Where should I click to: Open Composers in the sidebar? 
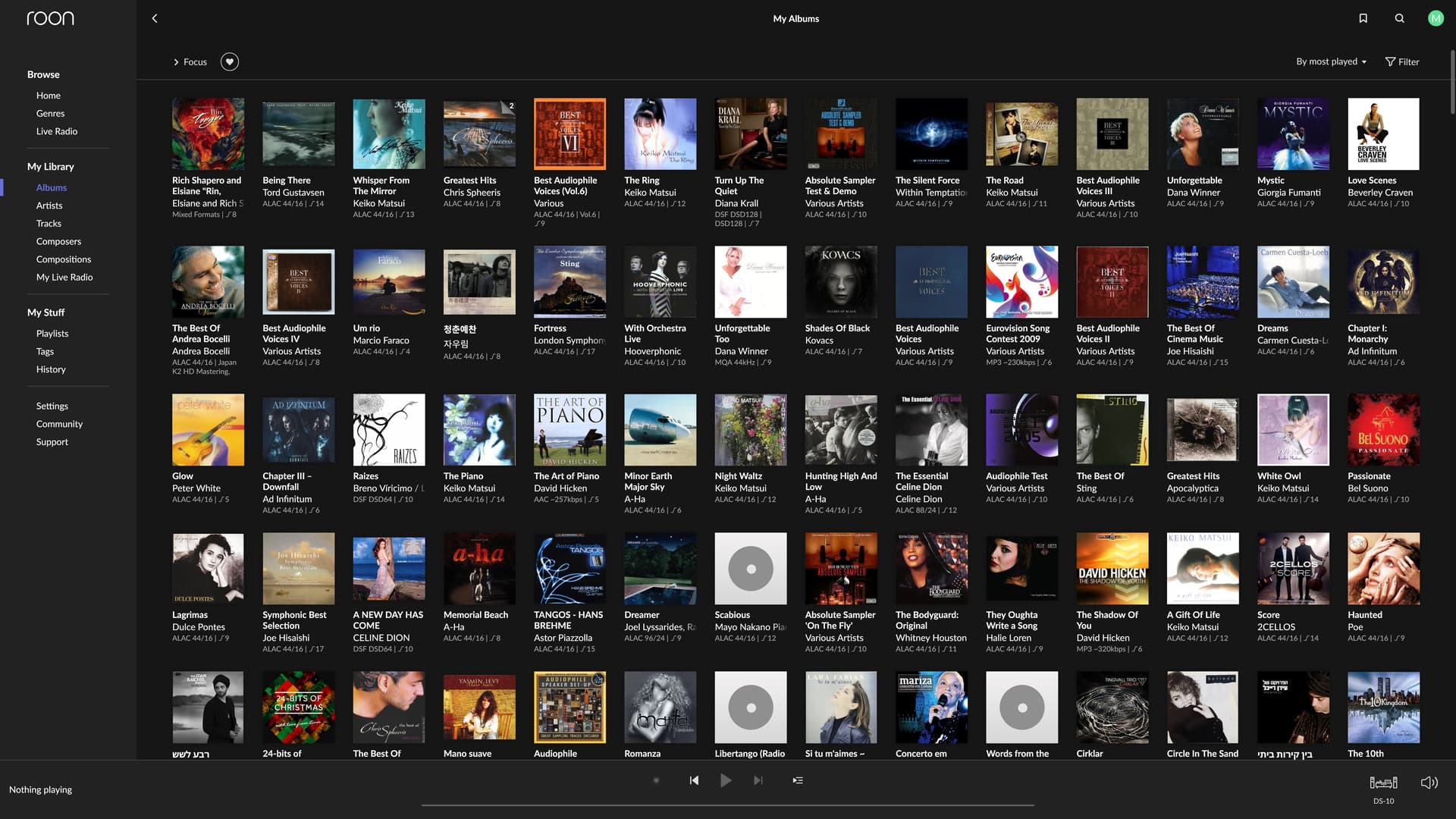[58, 241]
